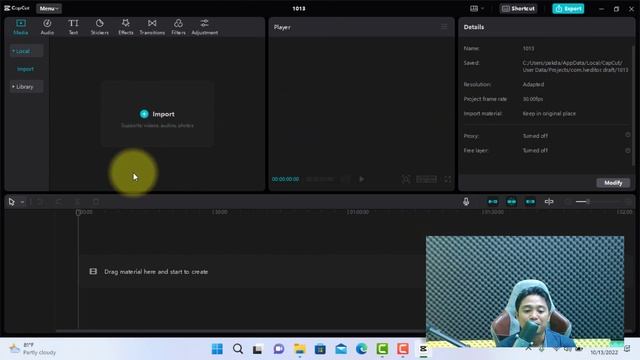The width and height of the screenshot is (640, 360).
Task: Click the Shortcut button
Action: (x=518, y=9)
